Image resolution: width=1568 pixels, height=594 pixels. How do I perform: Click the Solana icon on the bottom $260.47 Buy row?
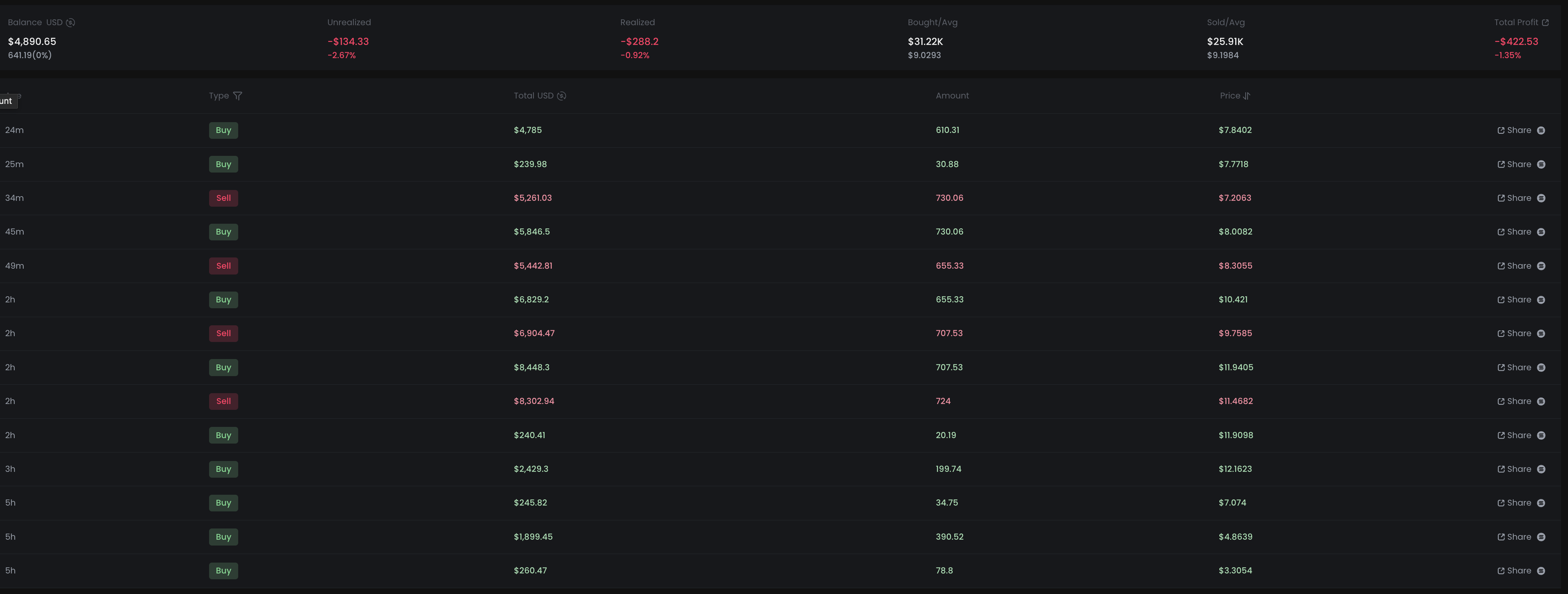[x=1541, y=570]
